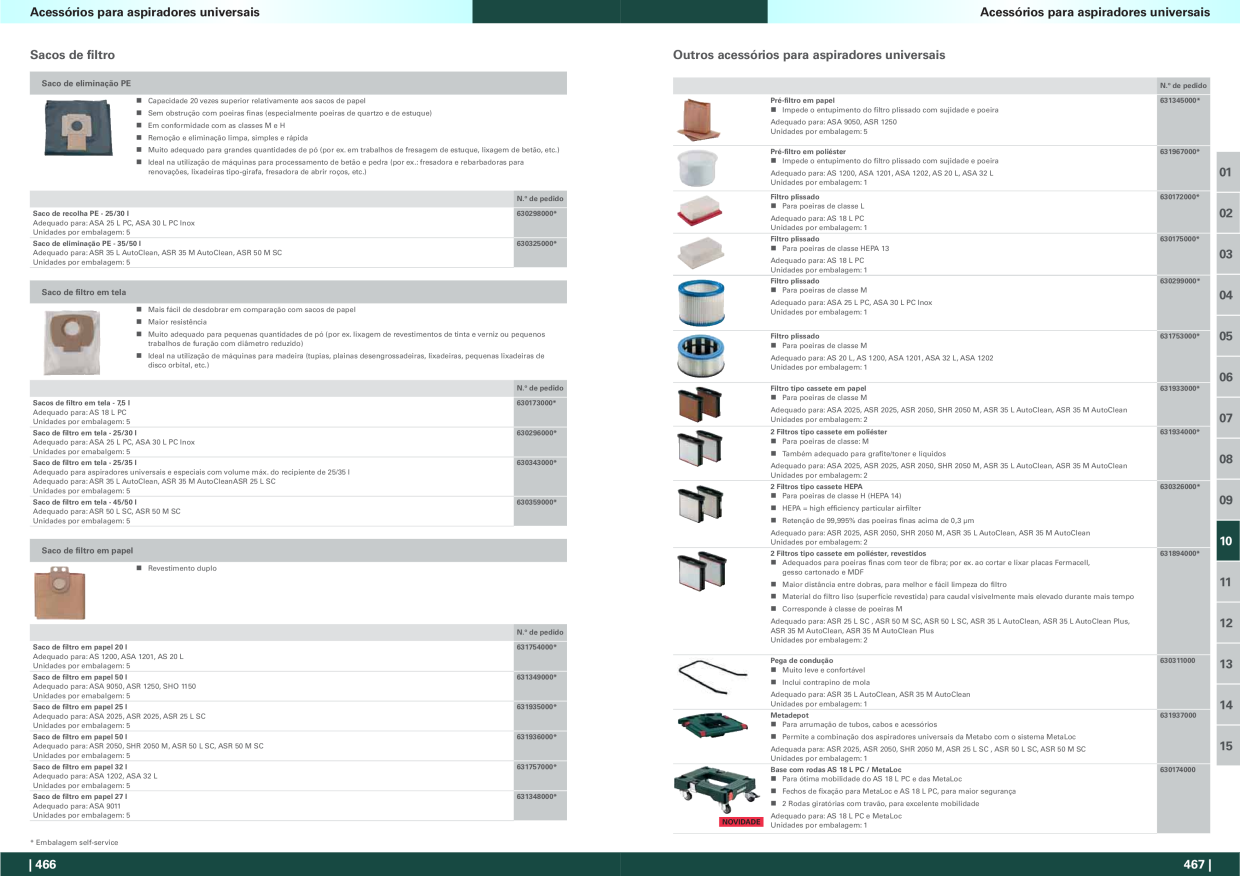Click the 'Embalagem self-service' footnote

pos(75,842)
